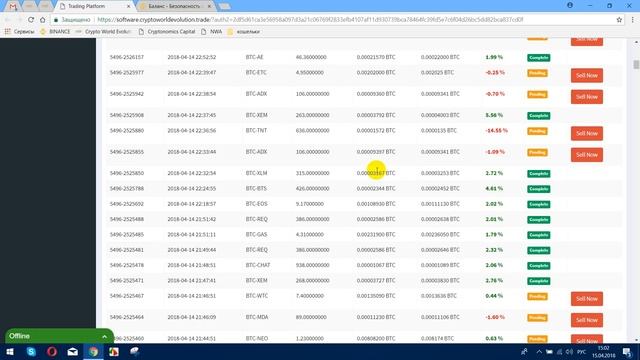Open the кошельки bookmarks folder
640x360 pixels.
tap(244, 31)
